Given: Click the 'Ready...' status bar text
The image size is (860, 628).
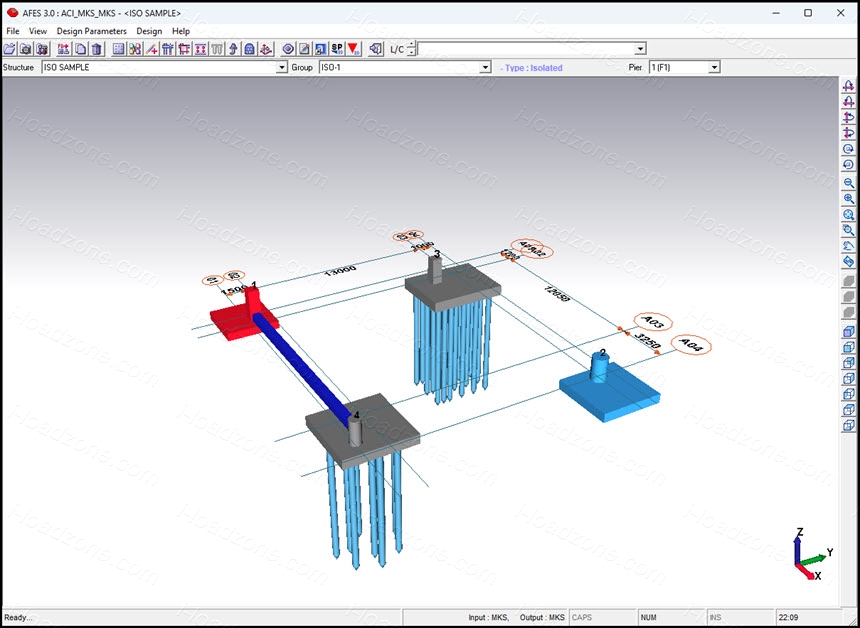Looking at the screenshot, I should pyautogui.click(x=18, y=618).
